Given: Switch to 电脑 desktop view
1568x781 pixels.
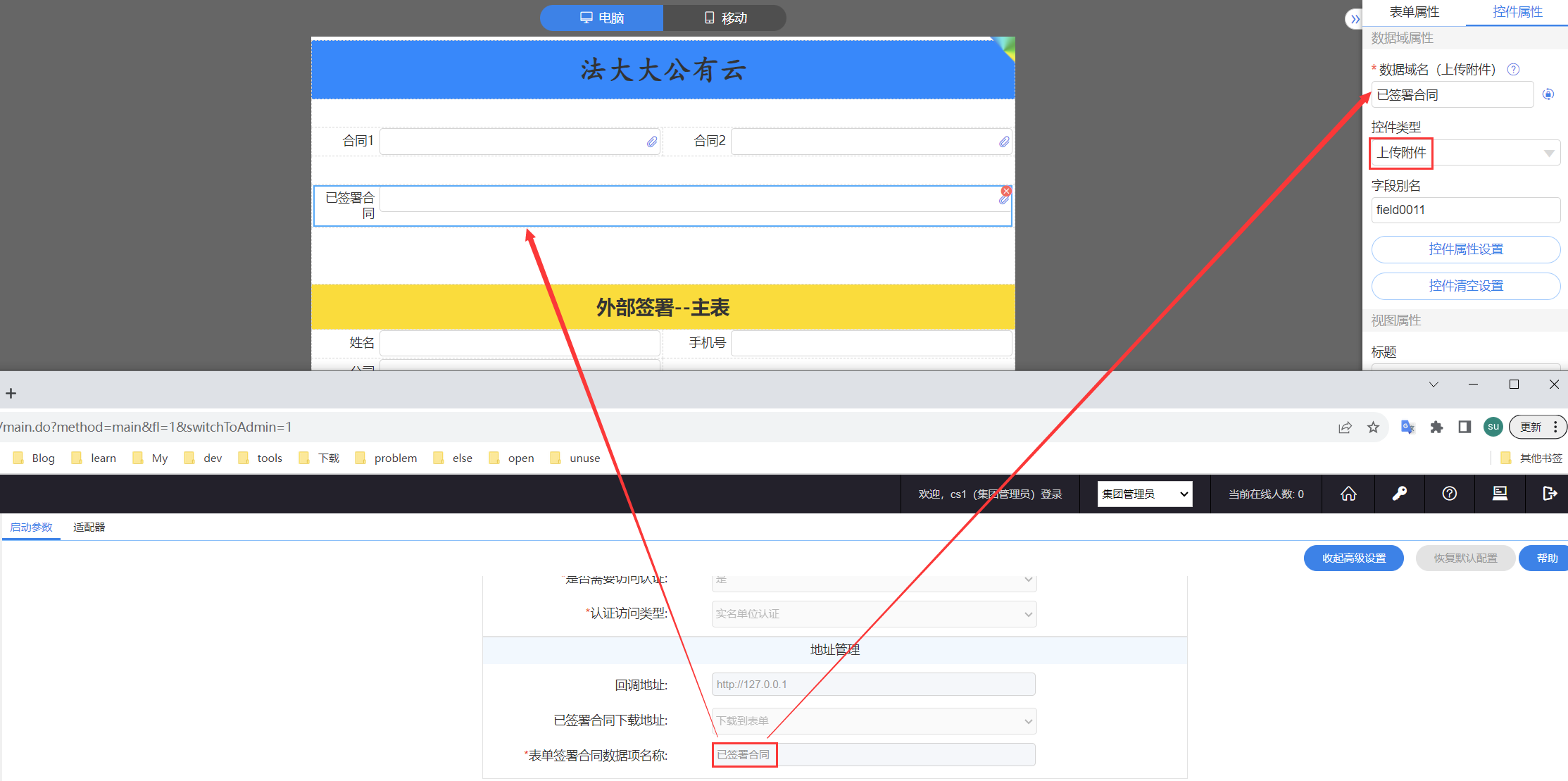Looking at the screenshot, I should point(601,18).
